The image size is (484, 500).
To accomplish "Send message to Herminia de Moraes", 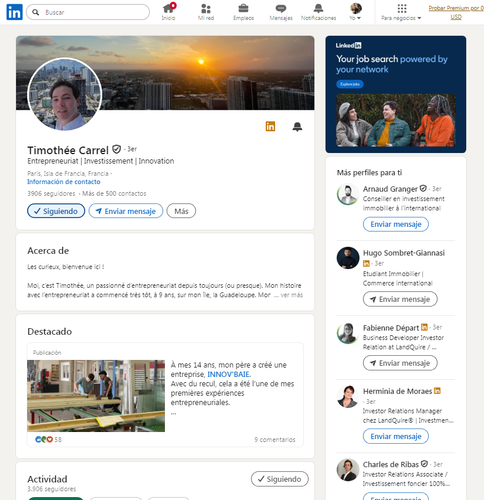I will point(396,436).
